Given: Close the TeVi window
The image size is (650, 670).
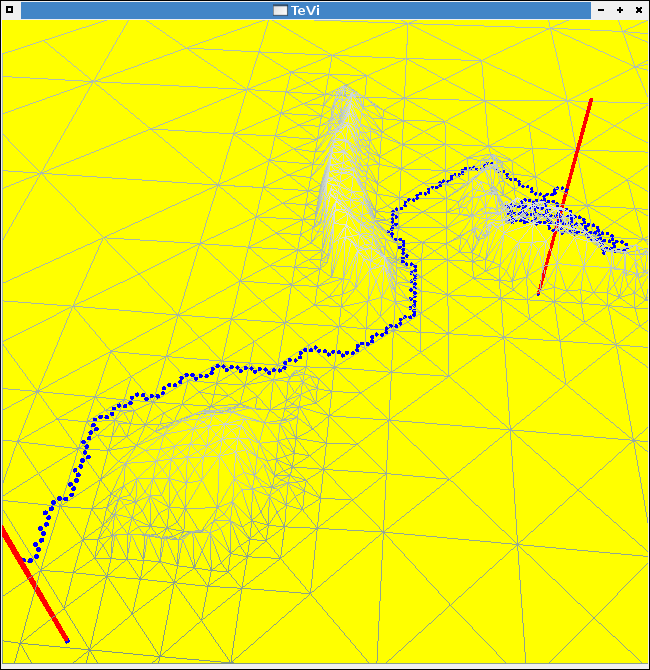Looking at the screenshot, I should tap(638, 10).
